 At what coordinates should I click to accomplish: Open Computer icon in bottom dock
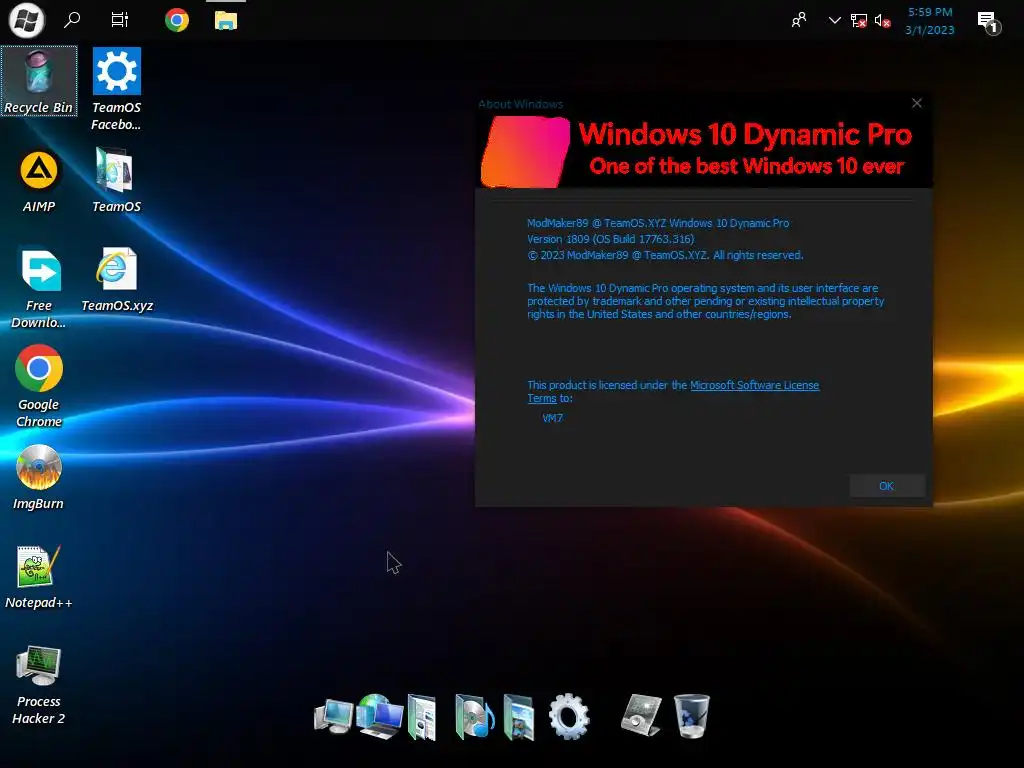[x=332, y=716]
